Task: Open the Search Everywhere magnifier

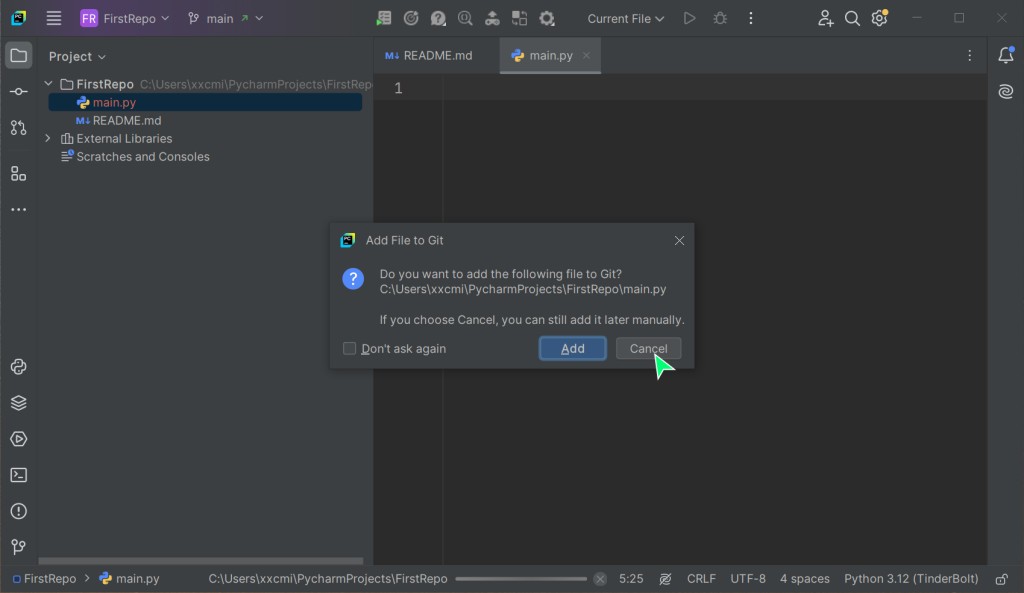Action: pos(852,18)
